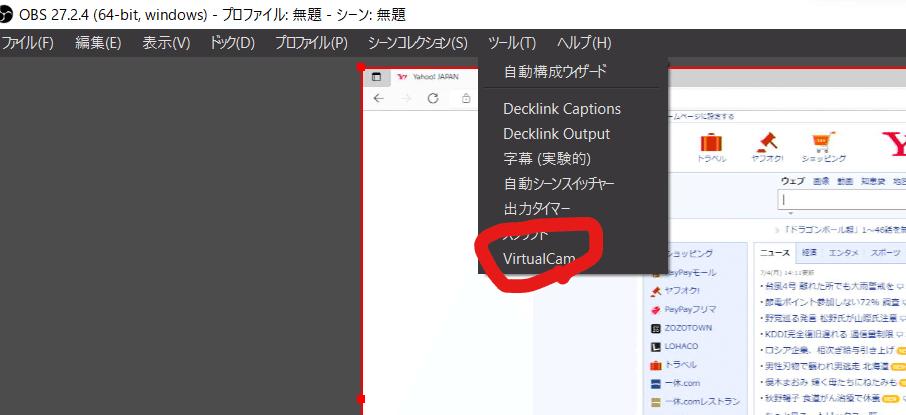
Task: Open the 表示(V) menu
Action: tap(166, 43)
